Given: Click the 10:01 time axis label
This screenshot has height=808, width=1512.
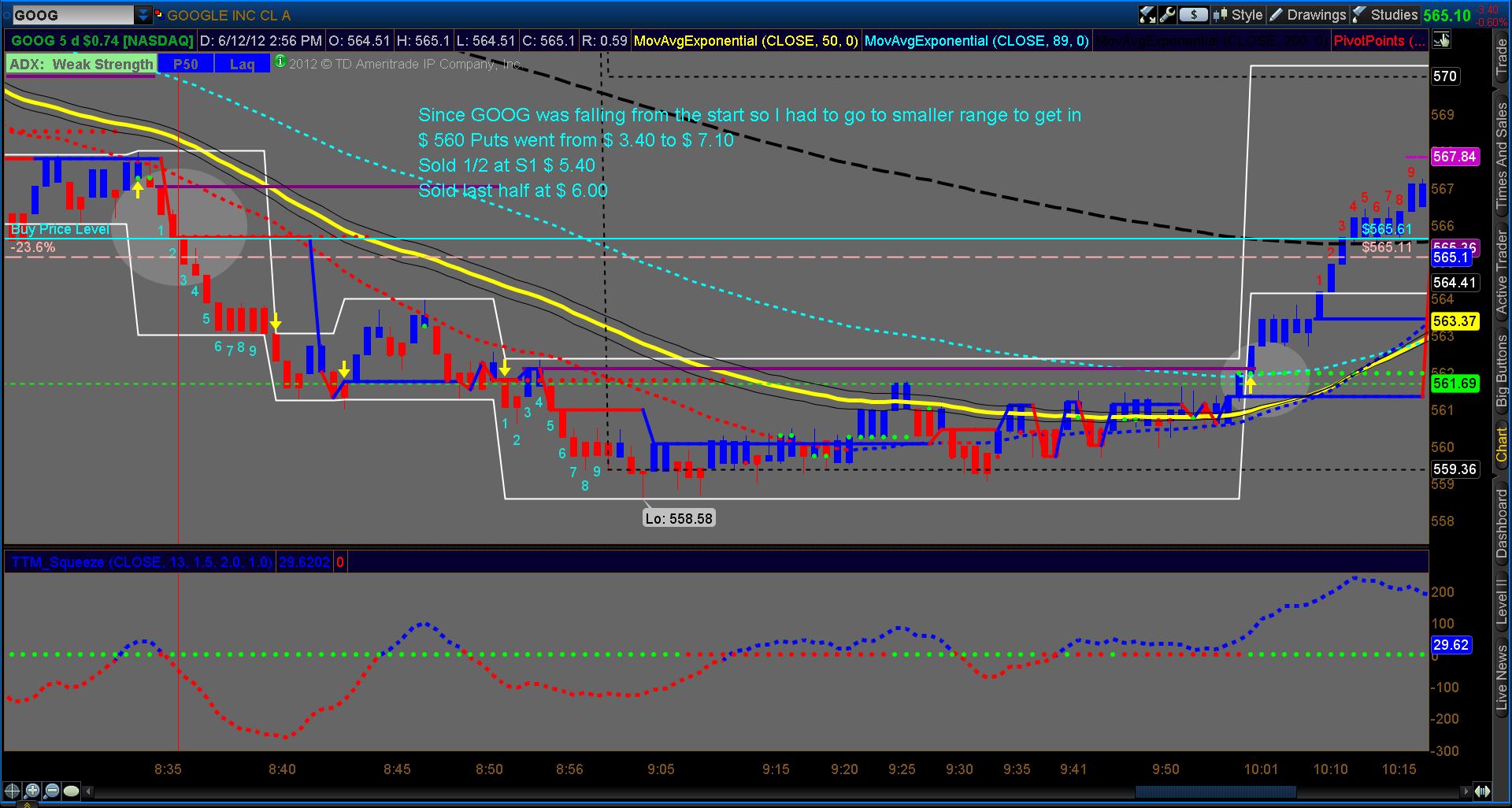Looking at the screenshot, I should pyautogui.click(x=1261, y=769).
